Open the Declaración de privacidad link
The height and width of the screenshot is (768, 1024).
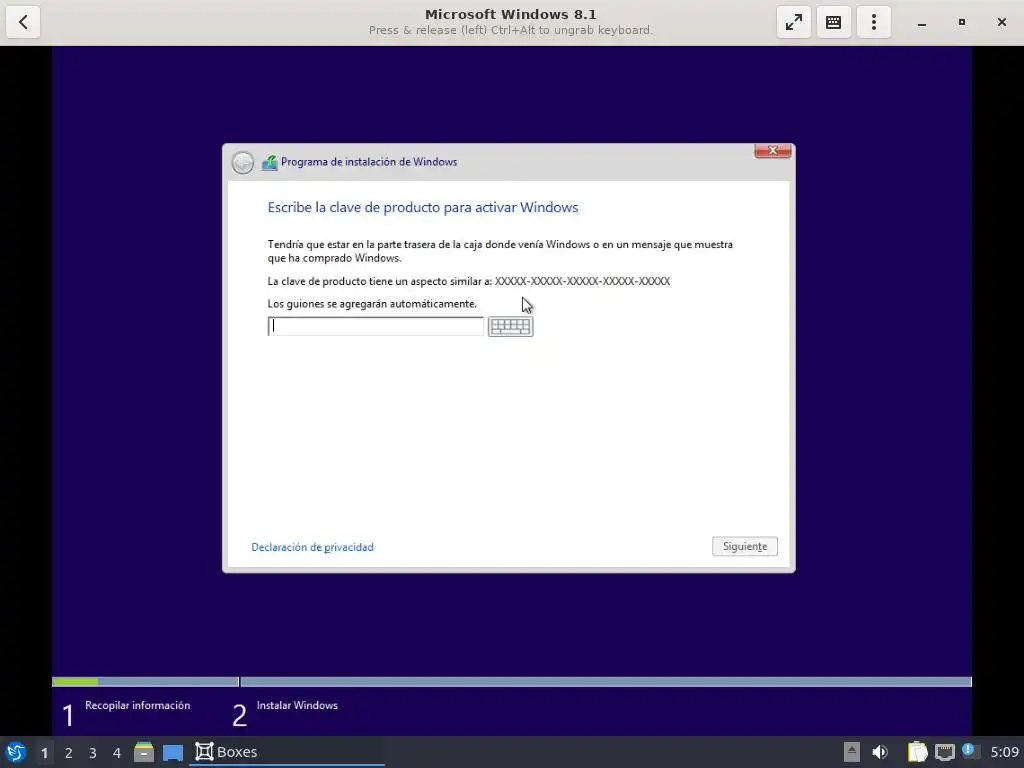pyautogui.click(x=312, y=547)
